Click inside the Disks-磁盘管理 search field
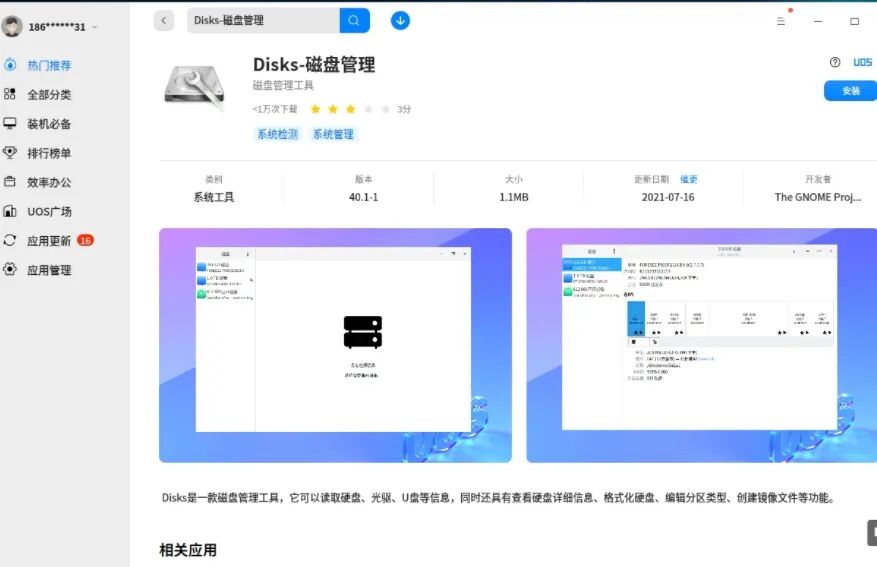 tap(263, 21)
